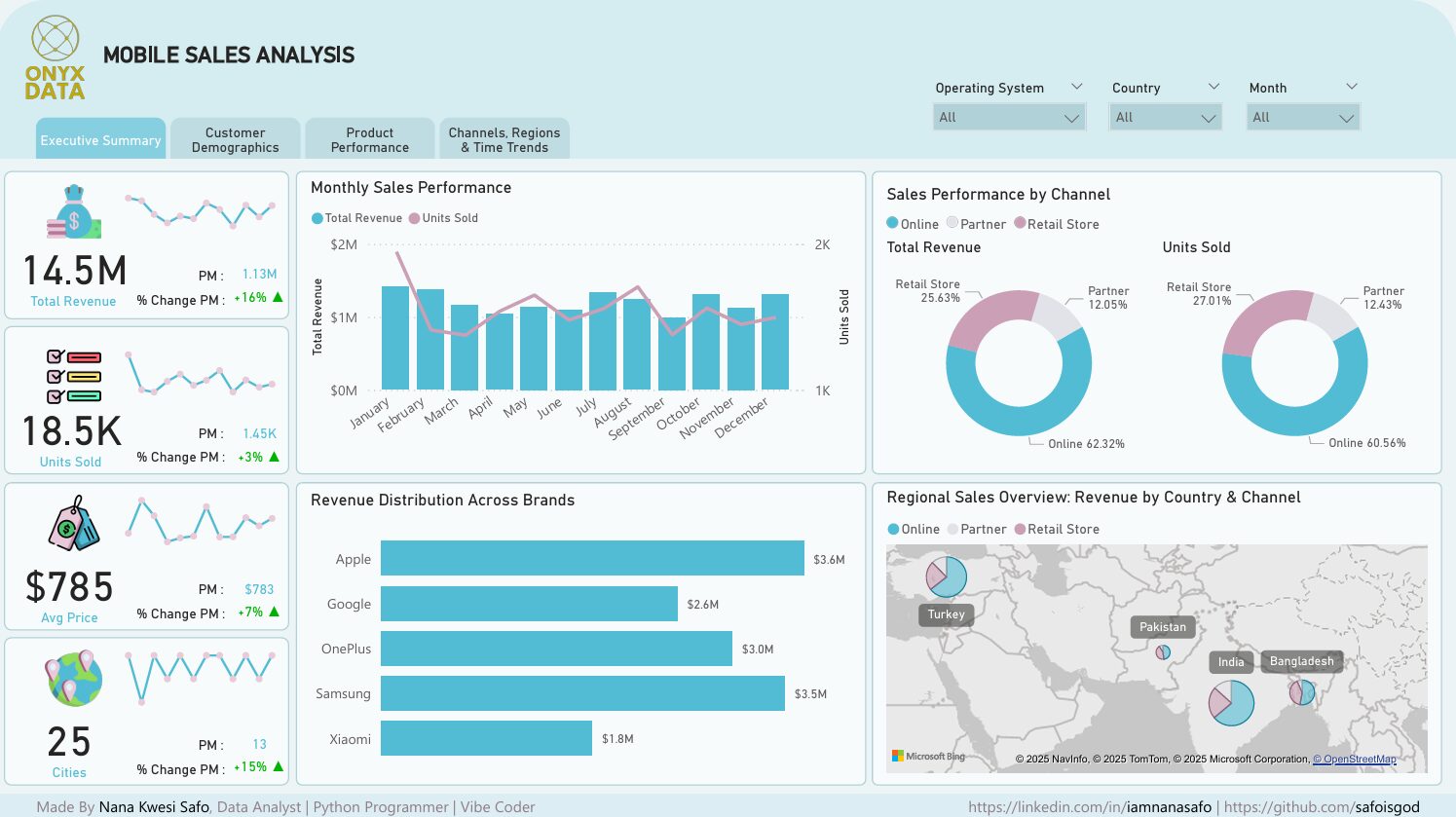Click the $3.6M Apple data label

[829, 559]
